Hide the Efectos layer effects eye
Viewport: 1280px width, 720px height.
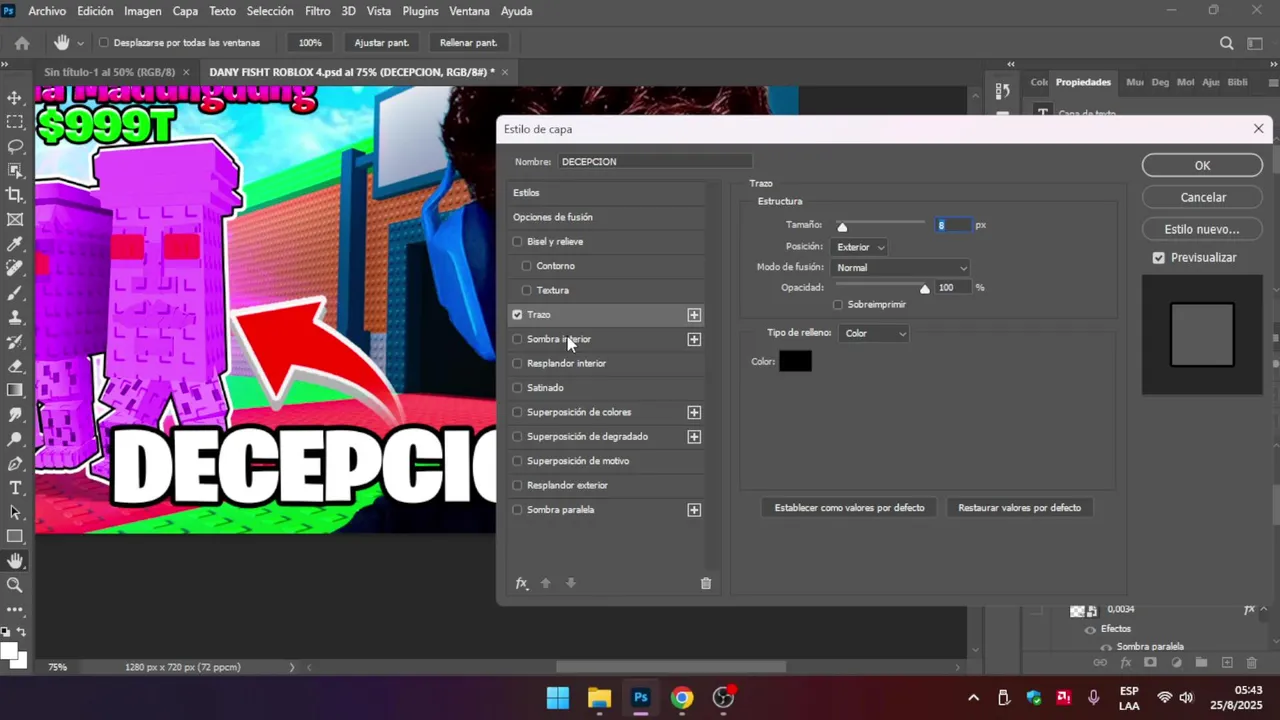tap(1090, 630)
